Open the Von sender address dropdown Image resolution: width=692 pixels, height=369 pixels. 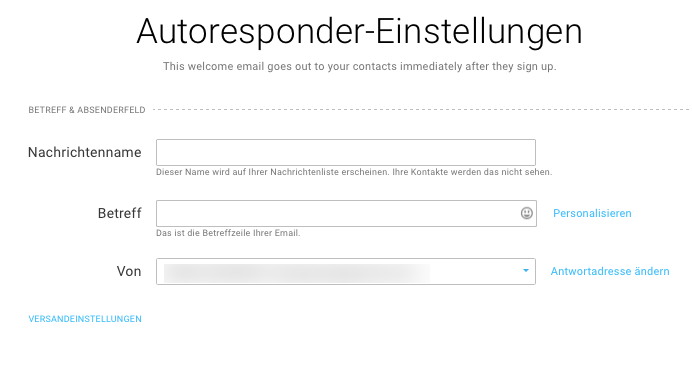(x=346, y=271)
